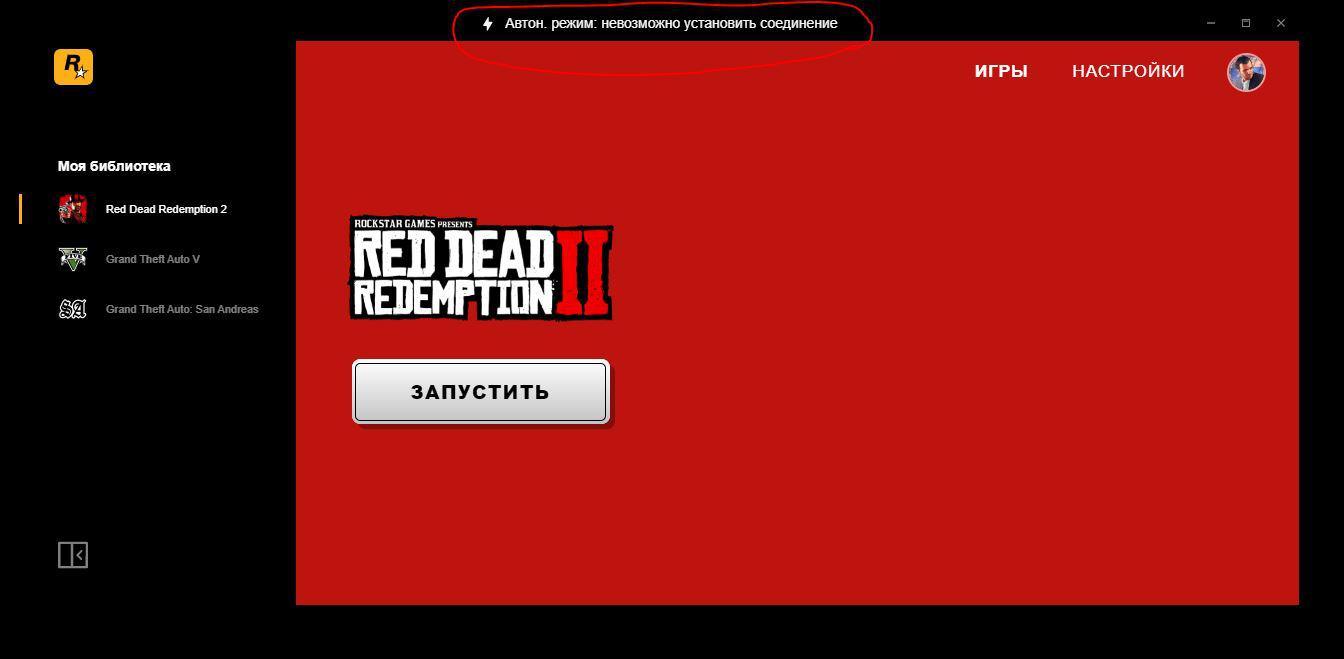Click the Моя библиотека heading
Screen dimensions: 1344x659
click(x=114, y=166)
